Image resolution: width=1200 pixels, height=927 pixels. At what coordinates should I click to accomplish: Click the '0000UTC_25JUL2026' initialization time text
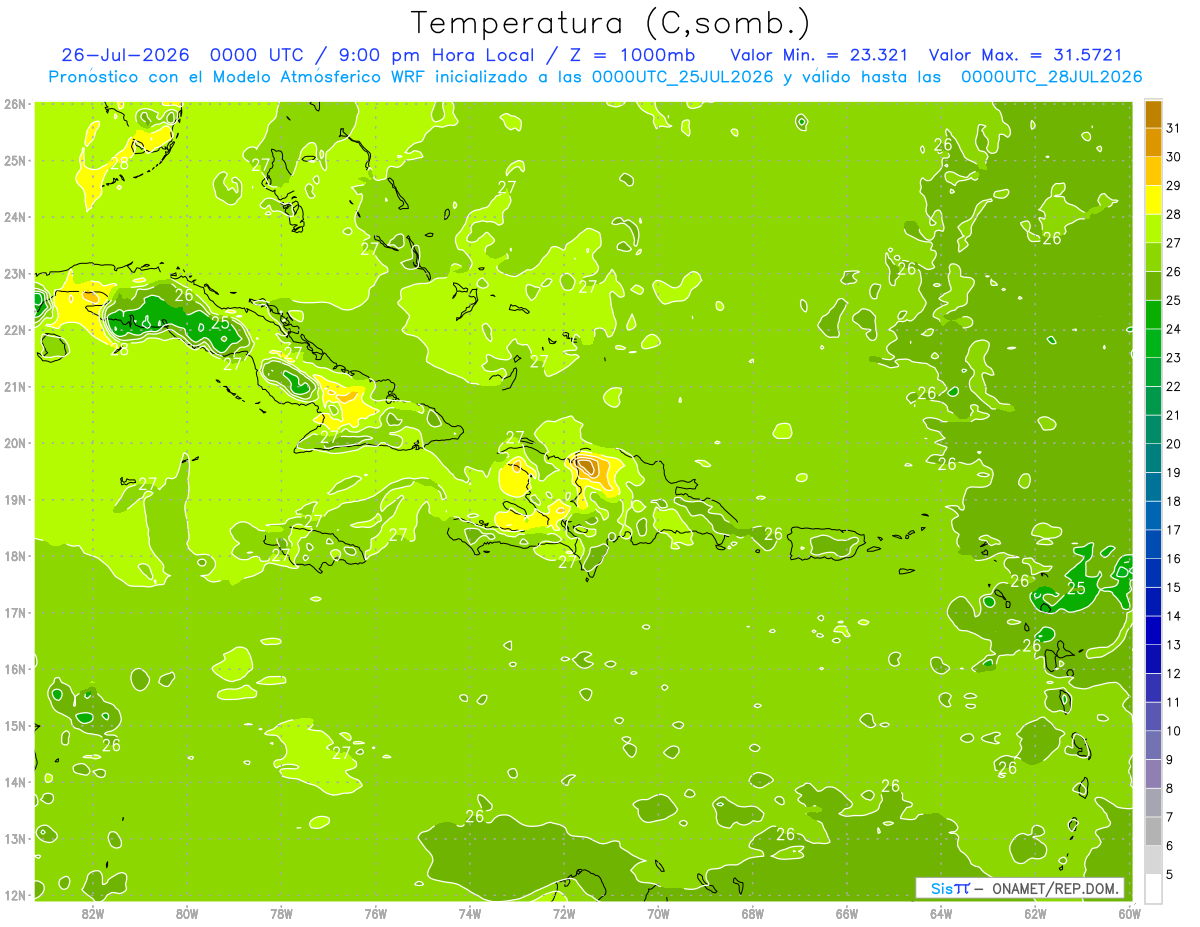click(x=682, y=76)
